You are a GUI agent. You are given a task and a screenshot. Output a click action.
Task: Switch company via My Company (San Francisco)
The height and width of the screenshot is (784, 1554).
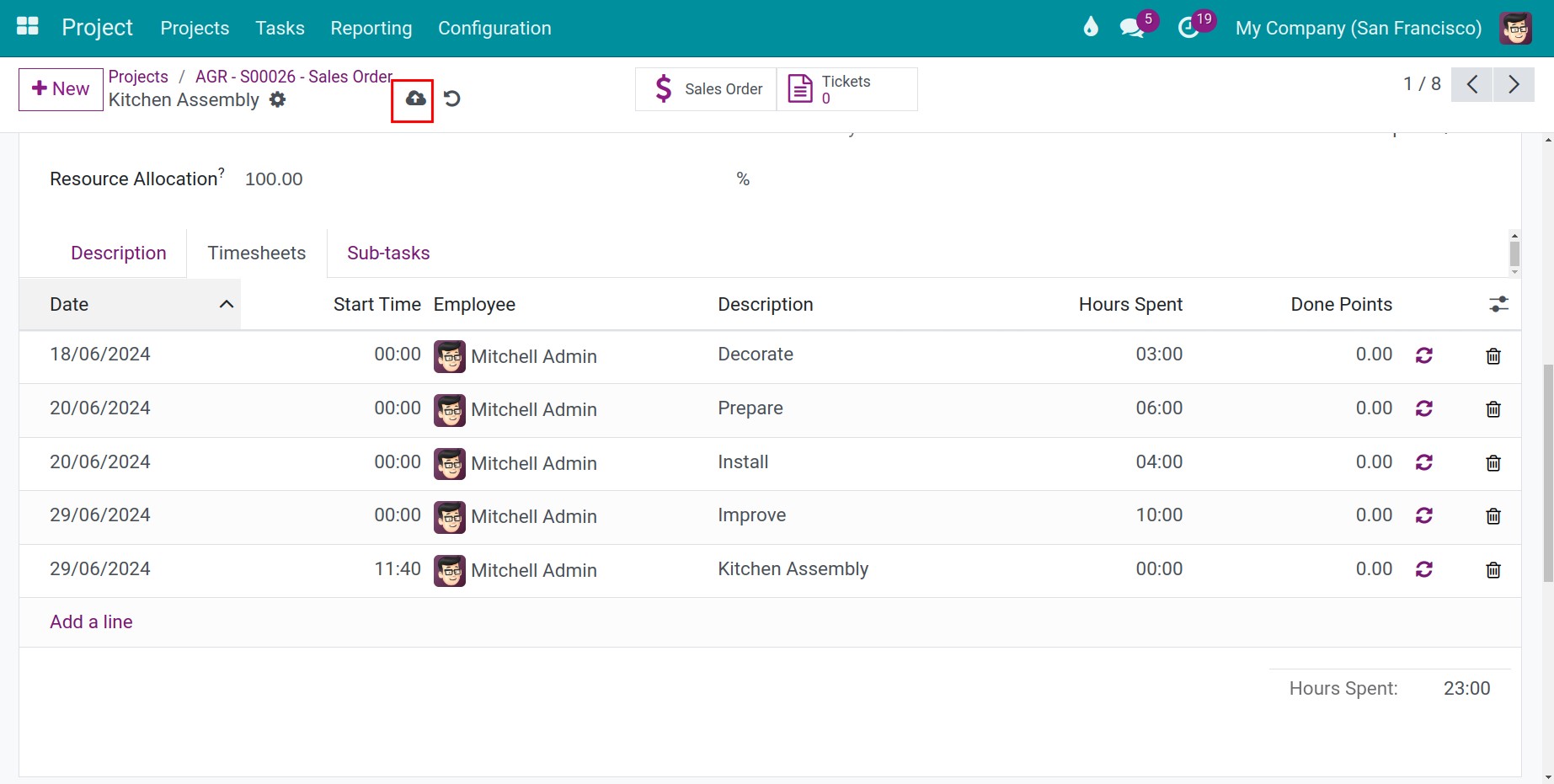pos(1359,28)
